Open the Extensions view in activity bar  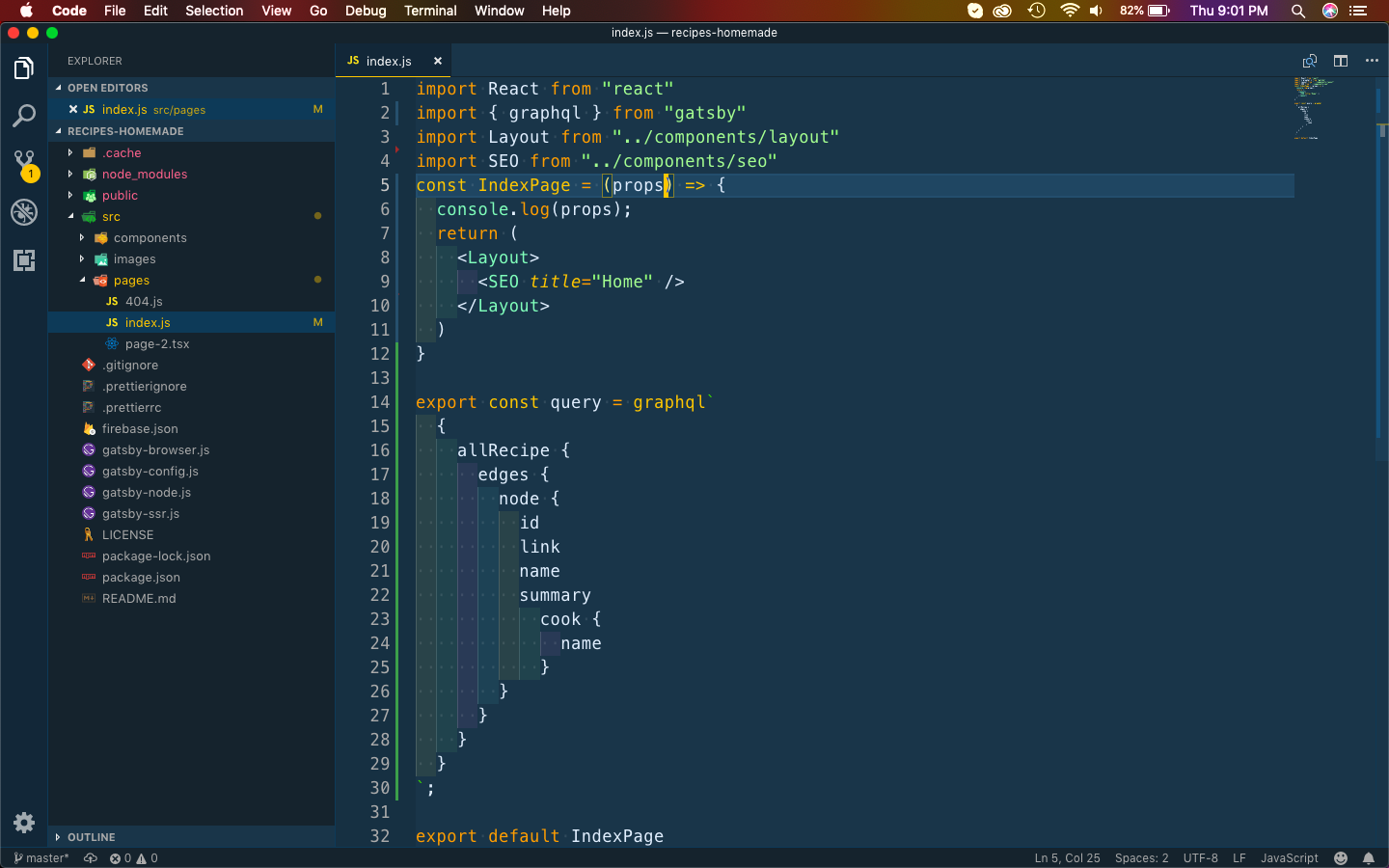[24, 260]
